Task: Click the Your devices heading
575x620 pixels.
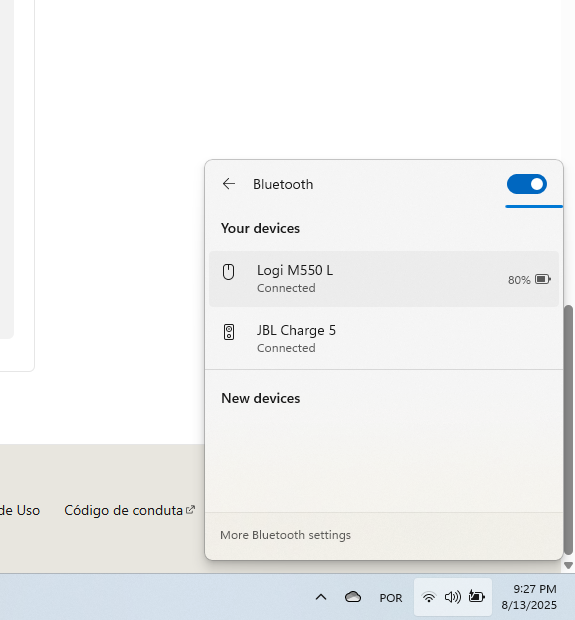Action: (260, 228)
